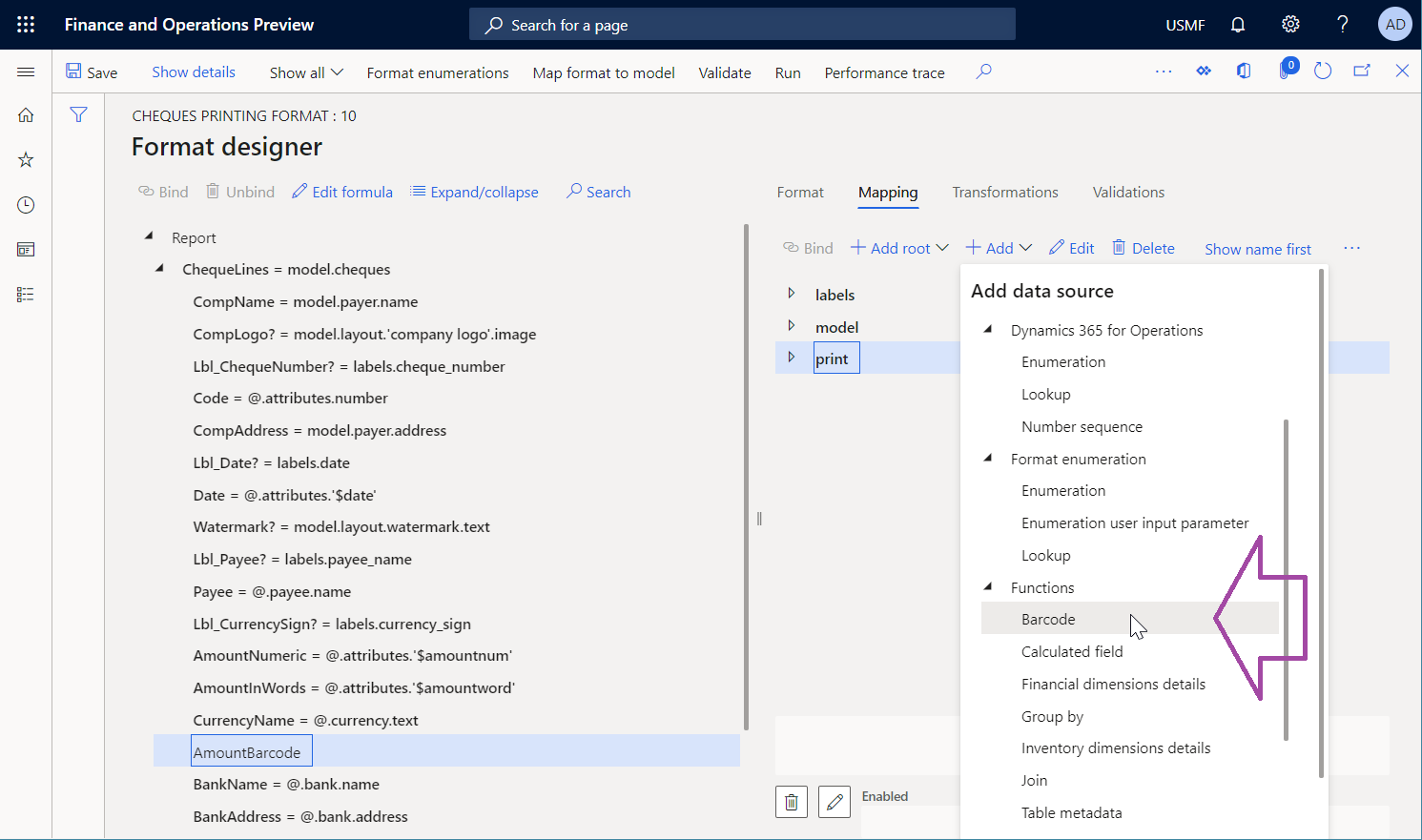
Task: Select Barcode data source type
Action: click(x=1129, y=619)
